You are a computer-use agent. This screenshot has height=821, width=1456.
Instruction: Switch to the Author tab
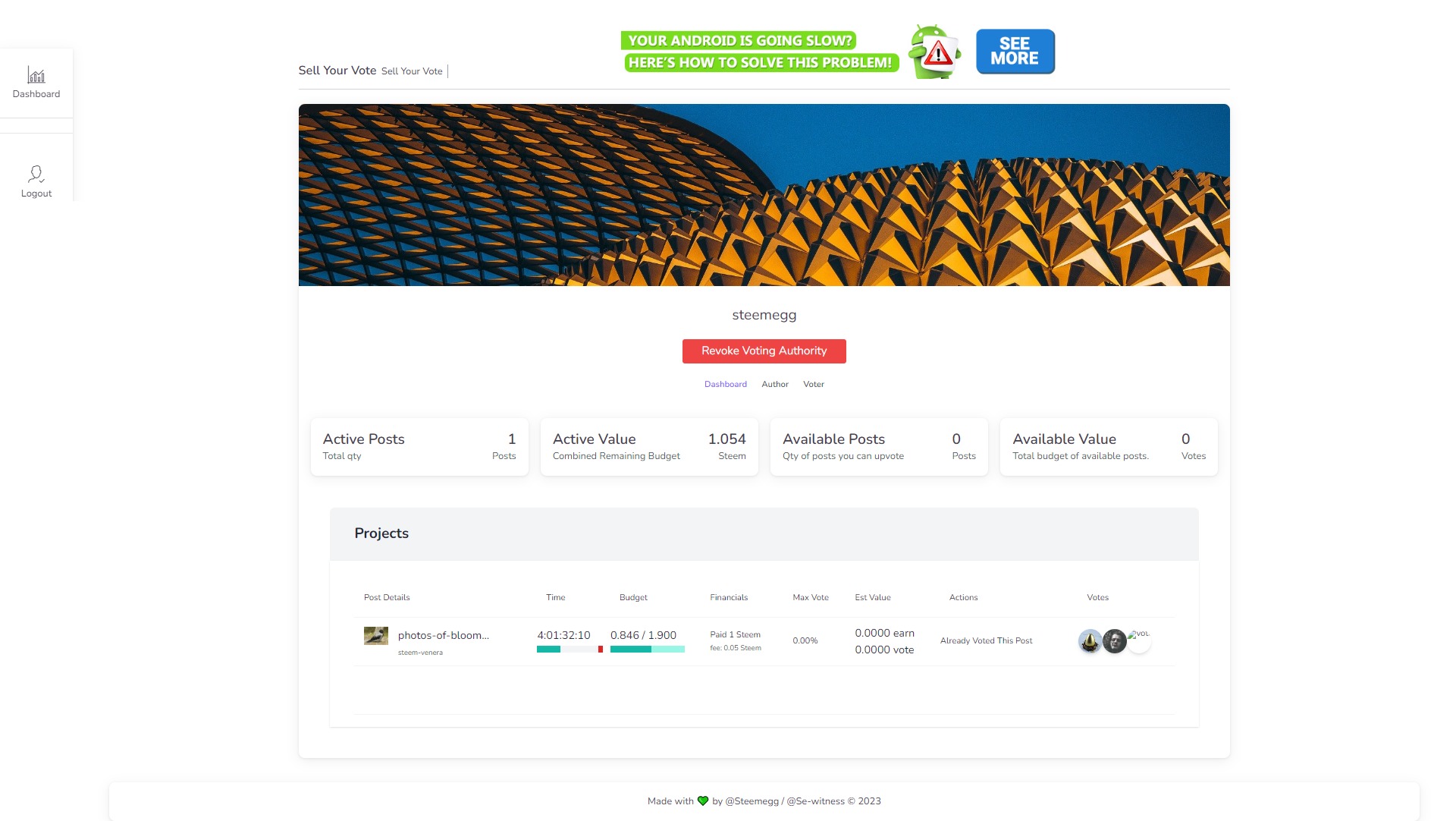click(x=774, y=385)
